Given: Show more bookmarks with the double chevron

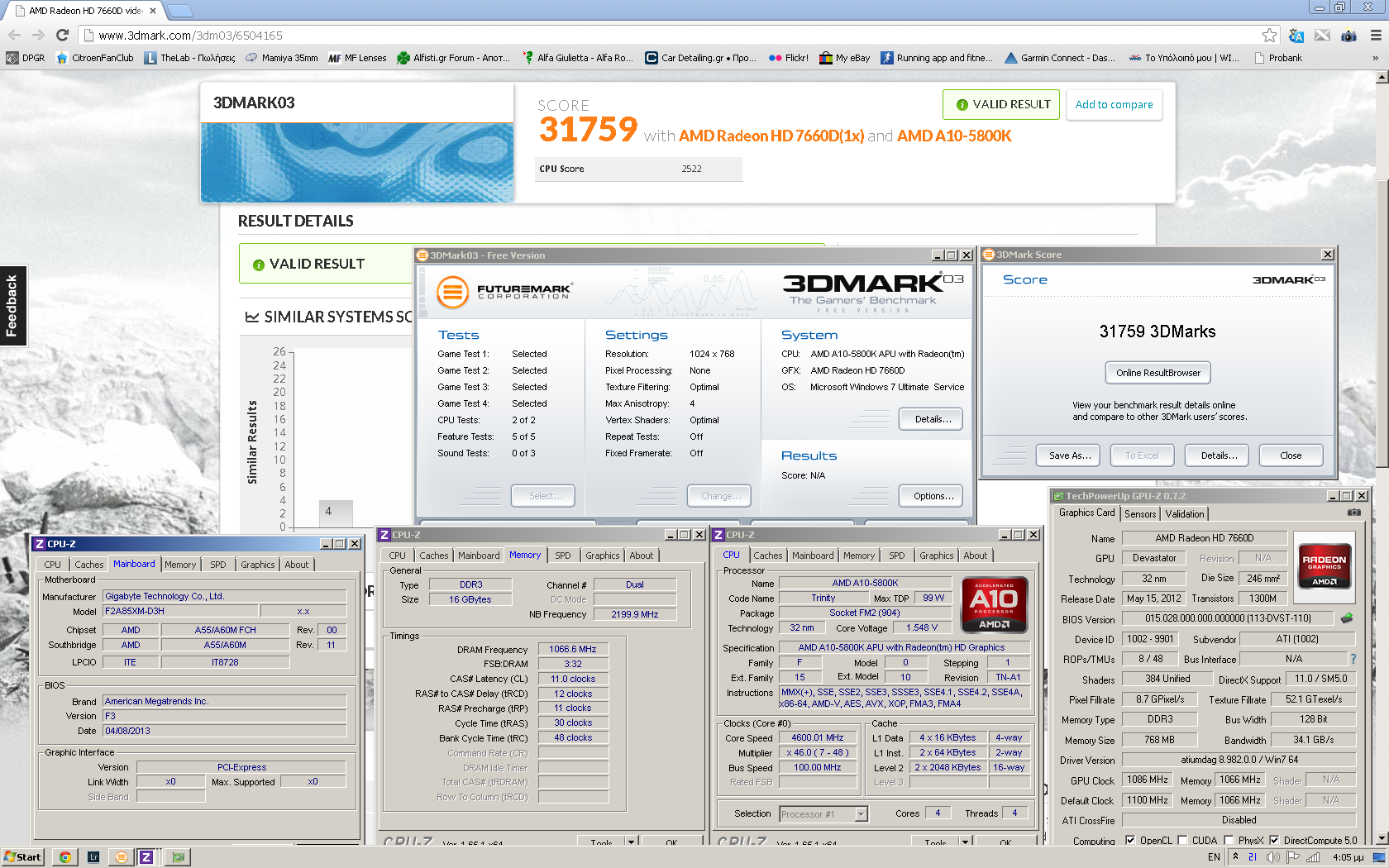Looking at the screenshot, I should tap(1375, 58).
